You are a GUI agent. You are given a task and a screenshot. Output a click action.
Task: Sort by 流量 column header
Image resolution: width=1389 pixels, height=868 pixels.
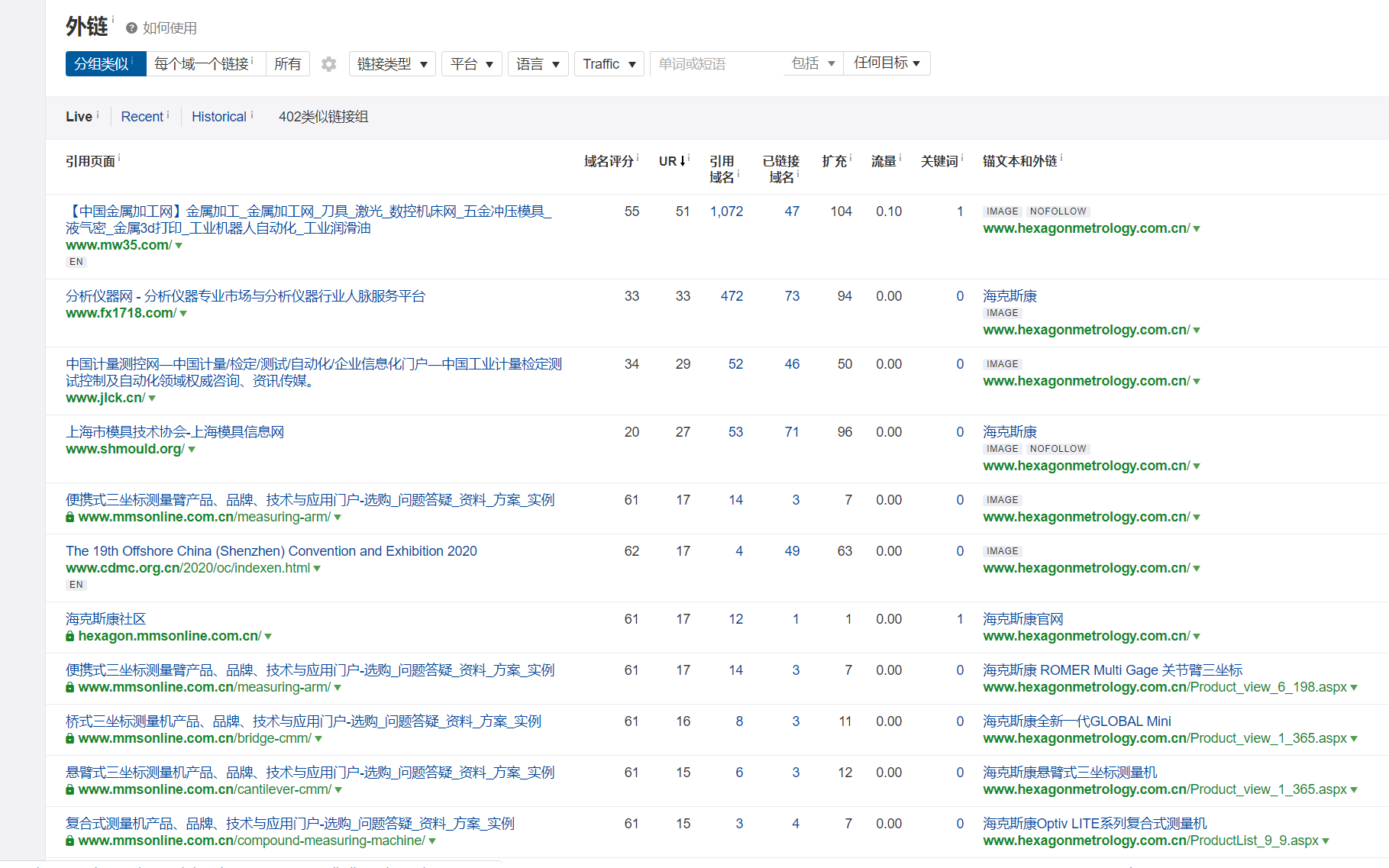click(x=883, y=161)
